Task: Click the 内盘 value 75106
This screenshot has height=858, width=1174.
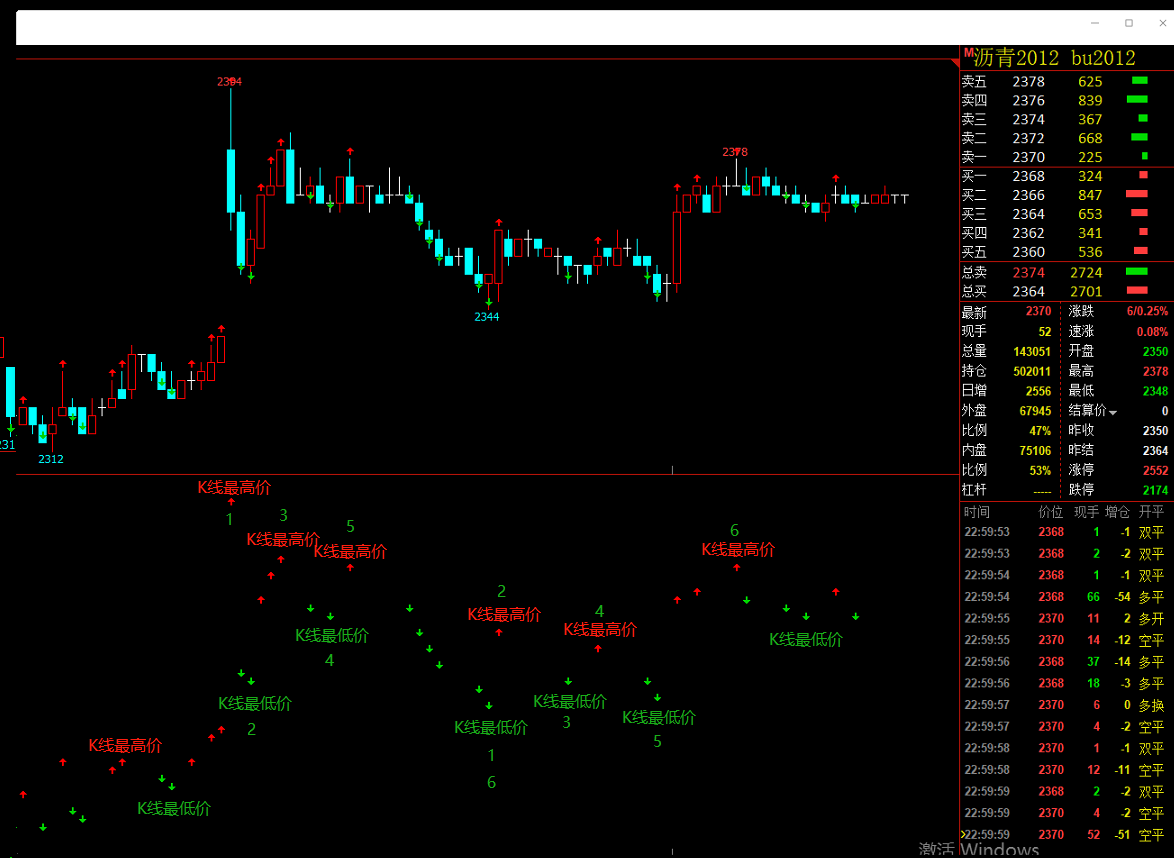Action: 1035,451
